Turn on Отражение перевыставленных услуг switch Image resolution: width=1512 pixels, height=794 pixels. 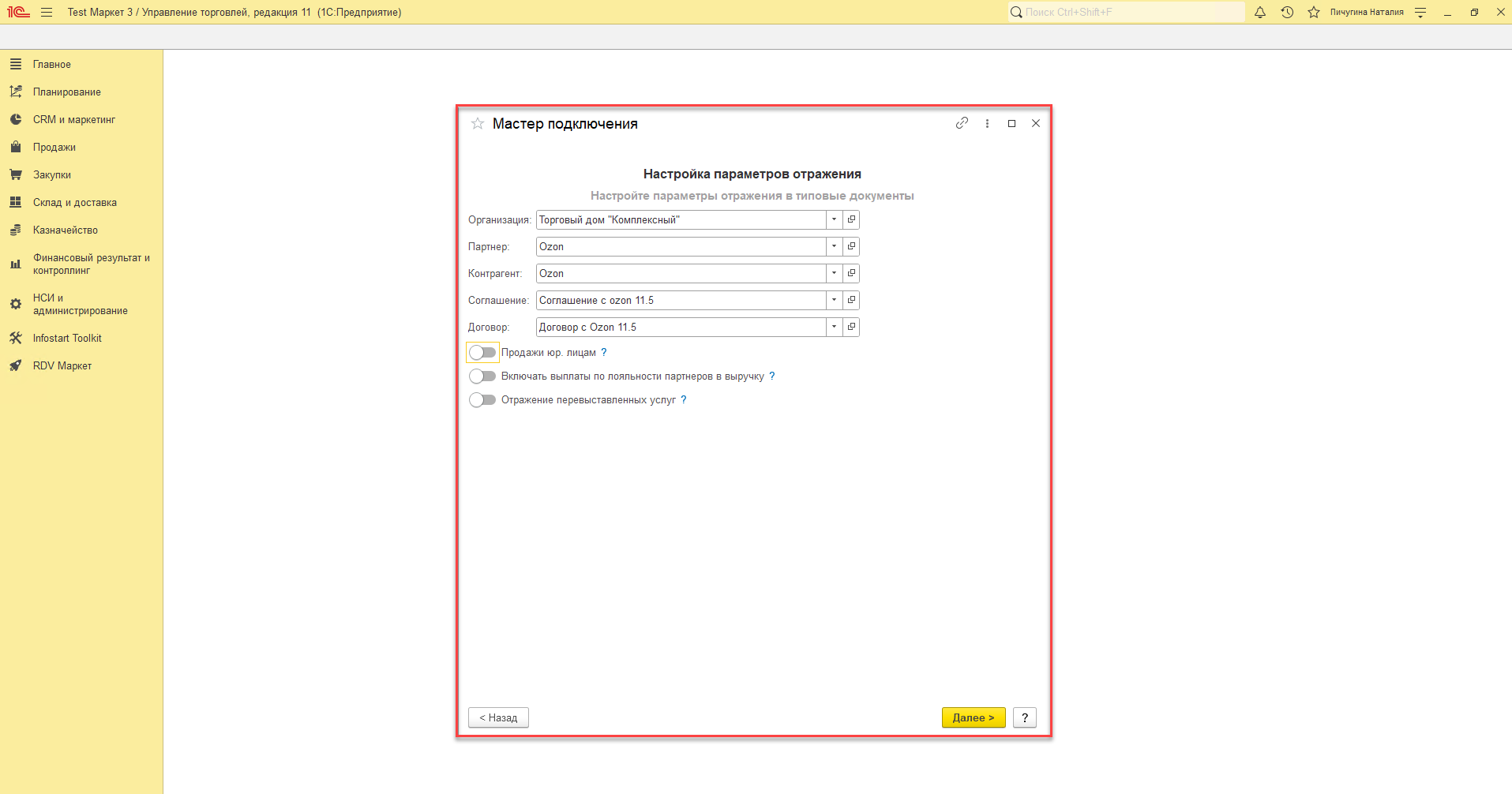click(x=482, y=400)
